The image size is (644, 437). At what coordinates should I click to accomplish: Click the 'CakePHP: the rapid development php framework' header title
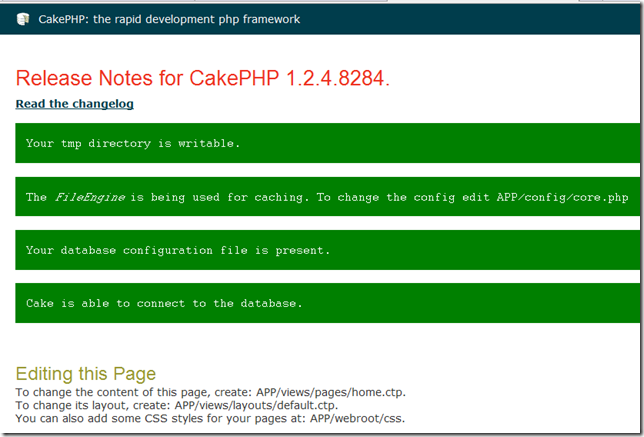(x=169, y=19)
